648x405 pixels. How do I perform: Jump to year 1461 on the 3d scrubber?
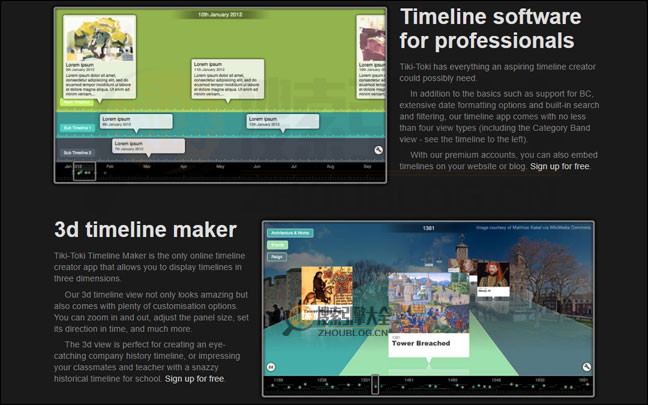click(x=409, y=380)
